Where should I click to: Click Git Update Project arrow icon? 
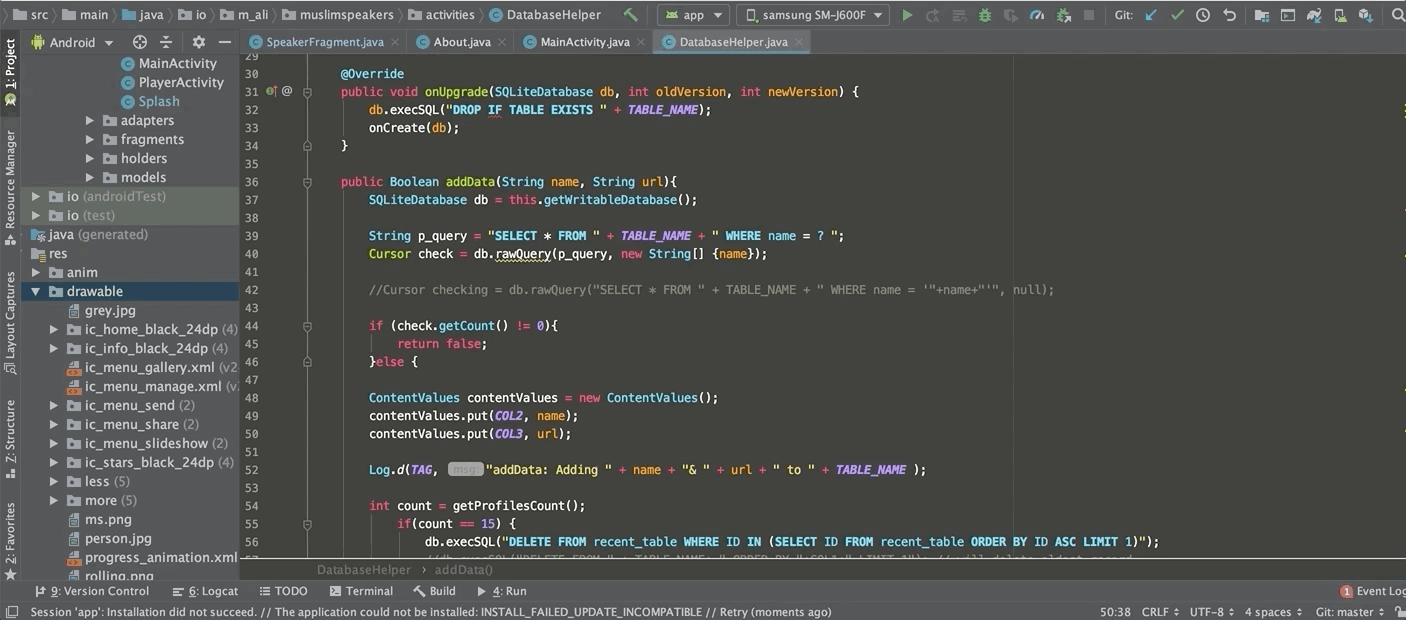pos(1151,15)
